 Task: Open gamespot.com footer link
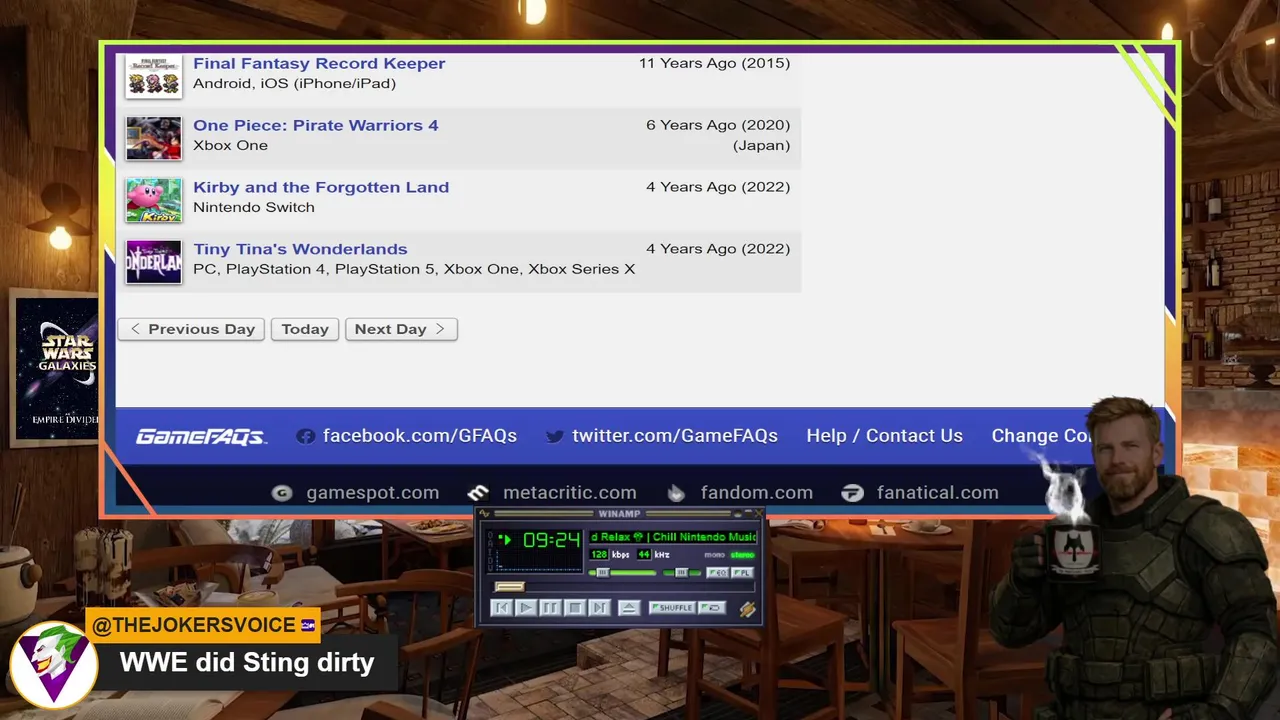point(372,492)
